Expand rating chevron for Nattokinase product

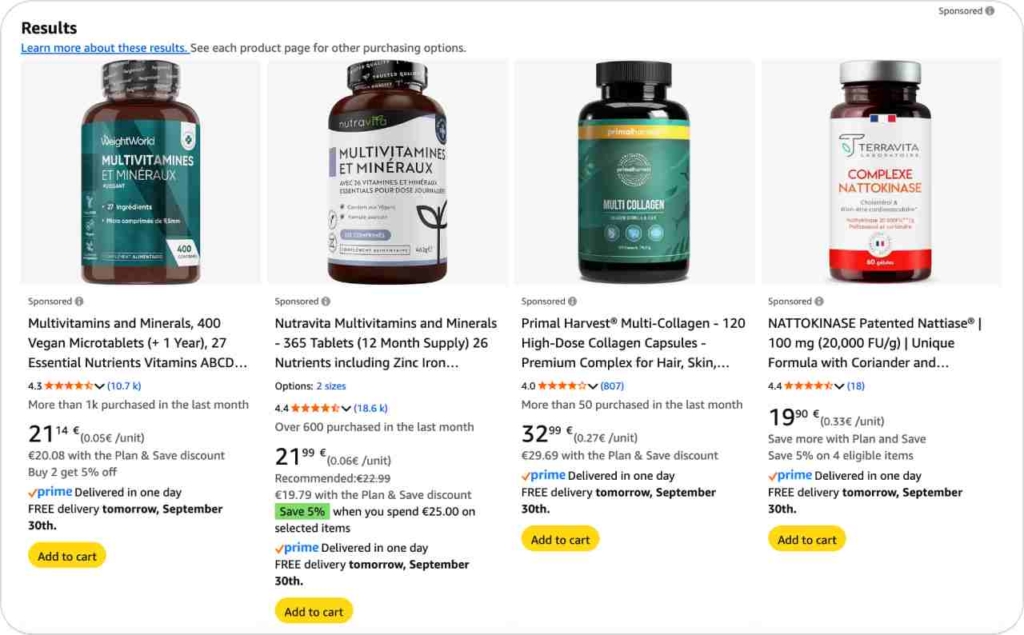pos(840,386)
